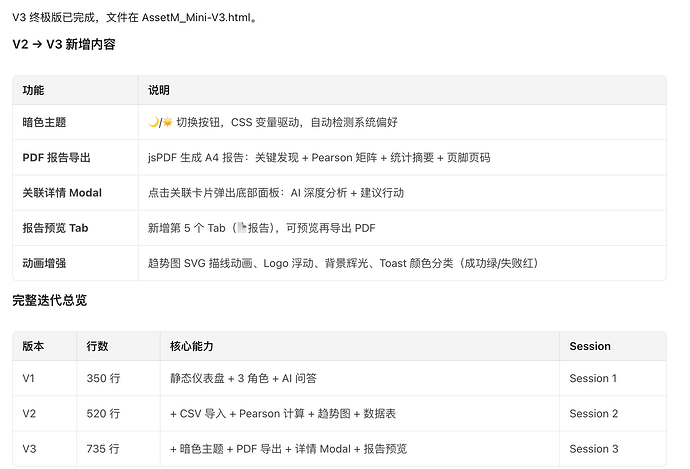Click the jsPDF A4 报告 description cell
Image resolution: width=690 pixels, height=469 pixels.
[402, 158]
